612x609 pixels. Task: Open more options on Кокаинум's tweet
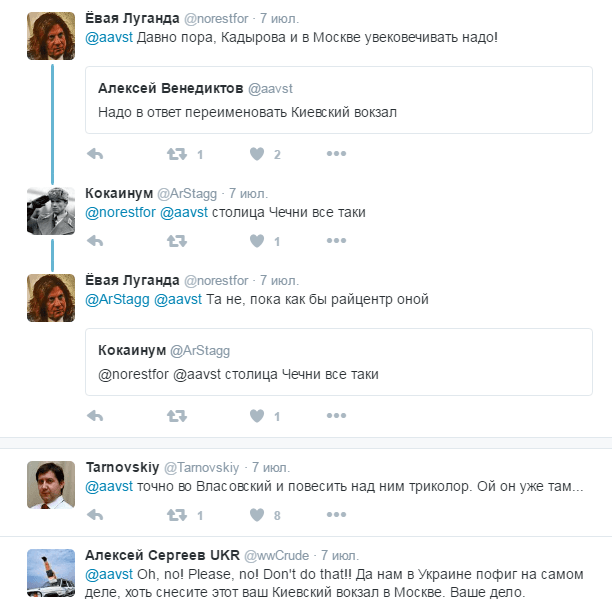coord(337,241)
